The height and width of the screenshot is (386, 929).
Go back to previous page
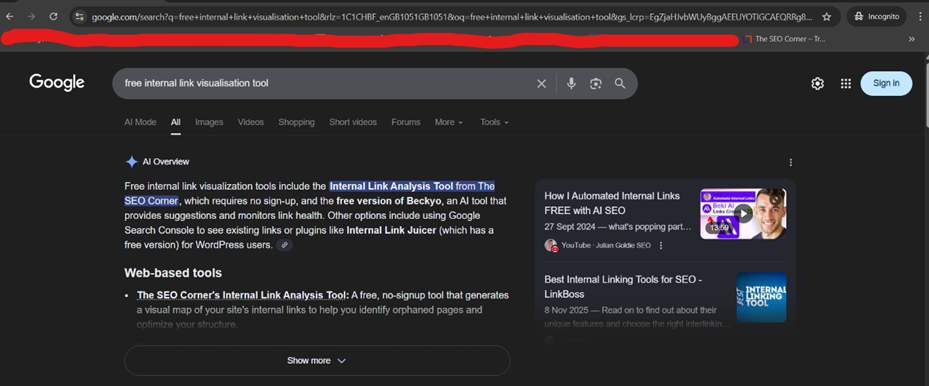[x=9, y=17]
